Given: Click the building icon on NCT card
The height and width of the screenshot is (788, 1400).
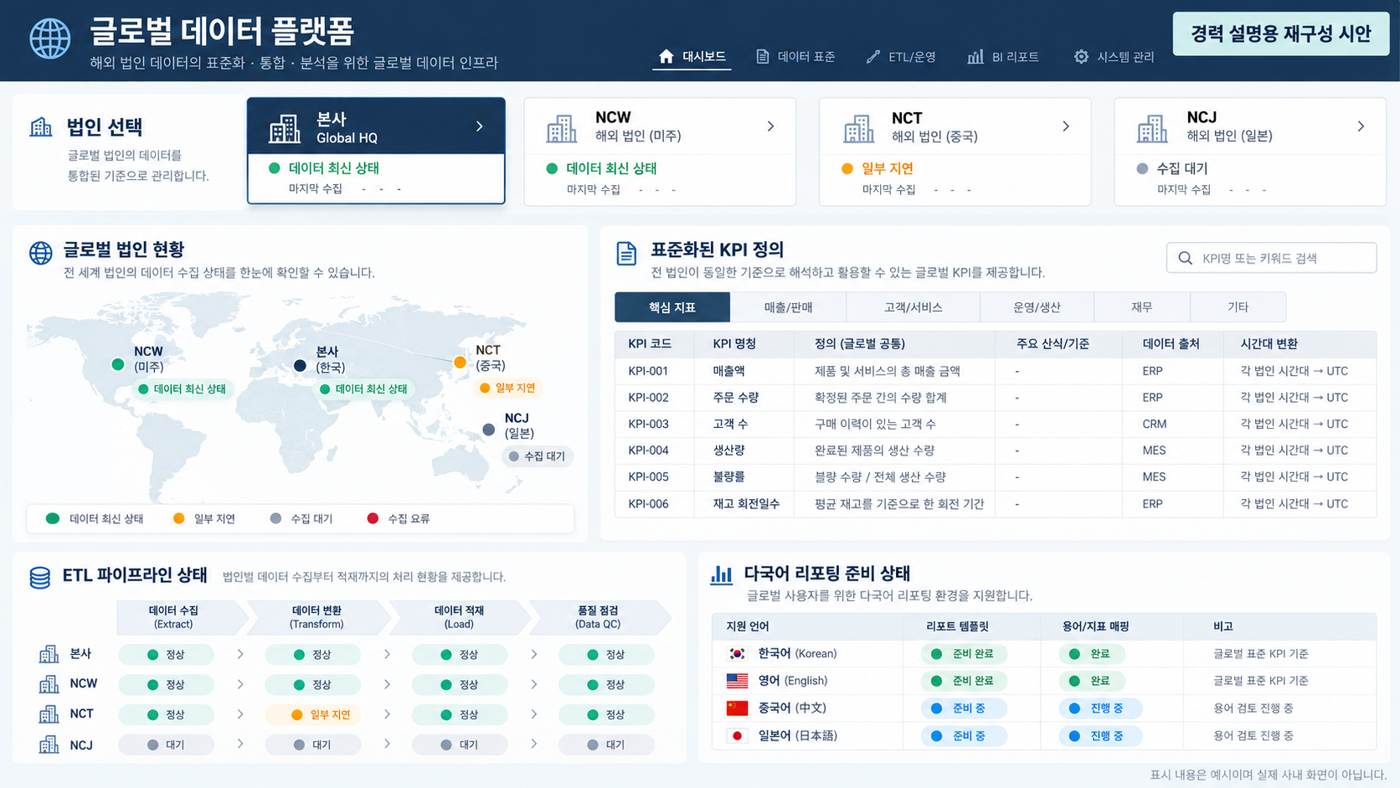Looking at the screenshot, I should (x=858, y=128).
